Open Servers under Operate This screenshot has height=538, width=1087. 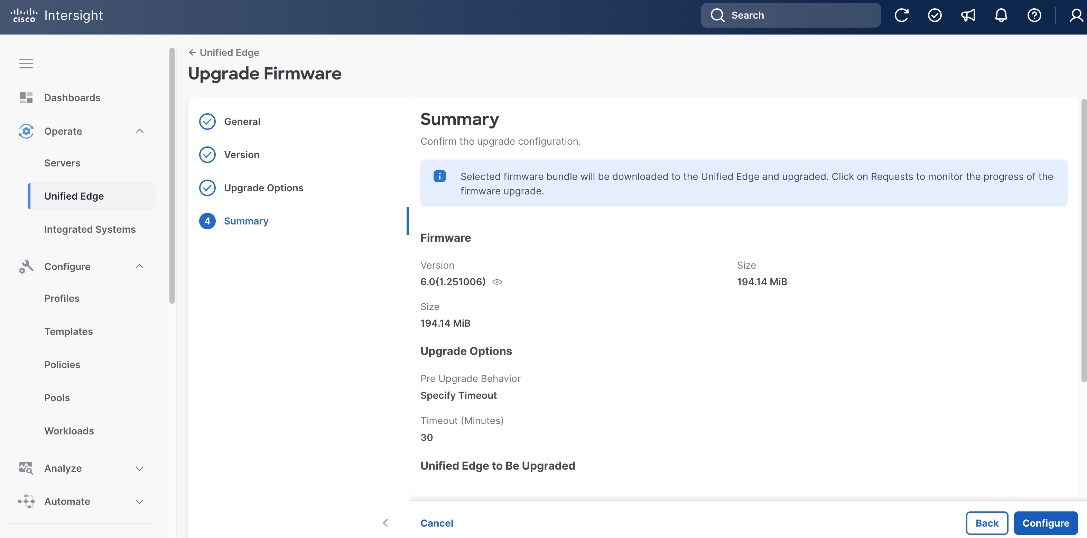click(x=62, y=163)
